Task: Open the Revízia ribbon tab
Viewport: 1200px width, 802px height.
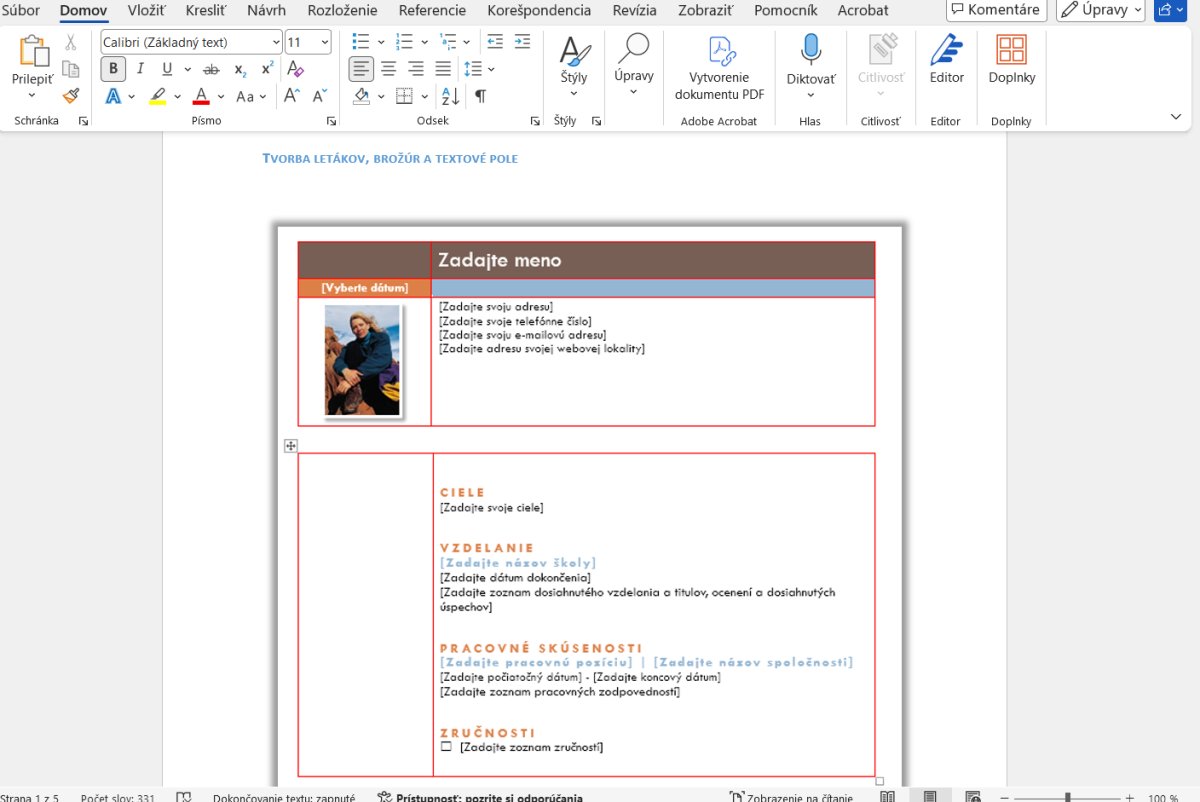Action: click(634, 10)
